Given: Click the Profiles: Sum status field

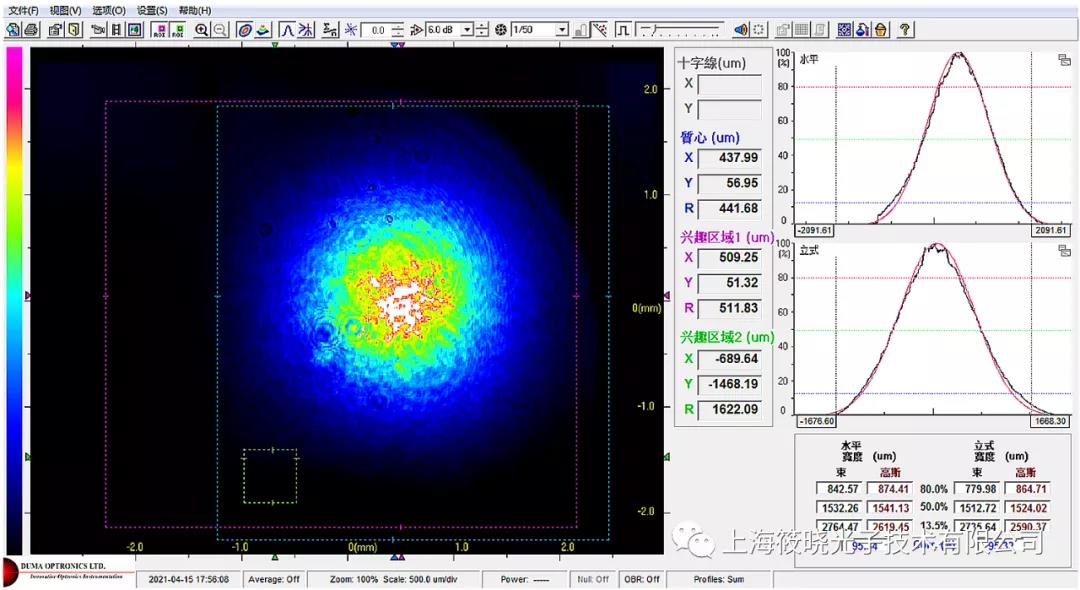Looking at the screenshot, I should click(719, 579).
